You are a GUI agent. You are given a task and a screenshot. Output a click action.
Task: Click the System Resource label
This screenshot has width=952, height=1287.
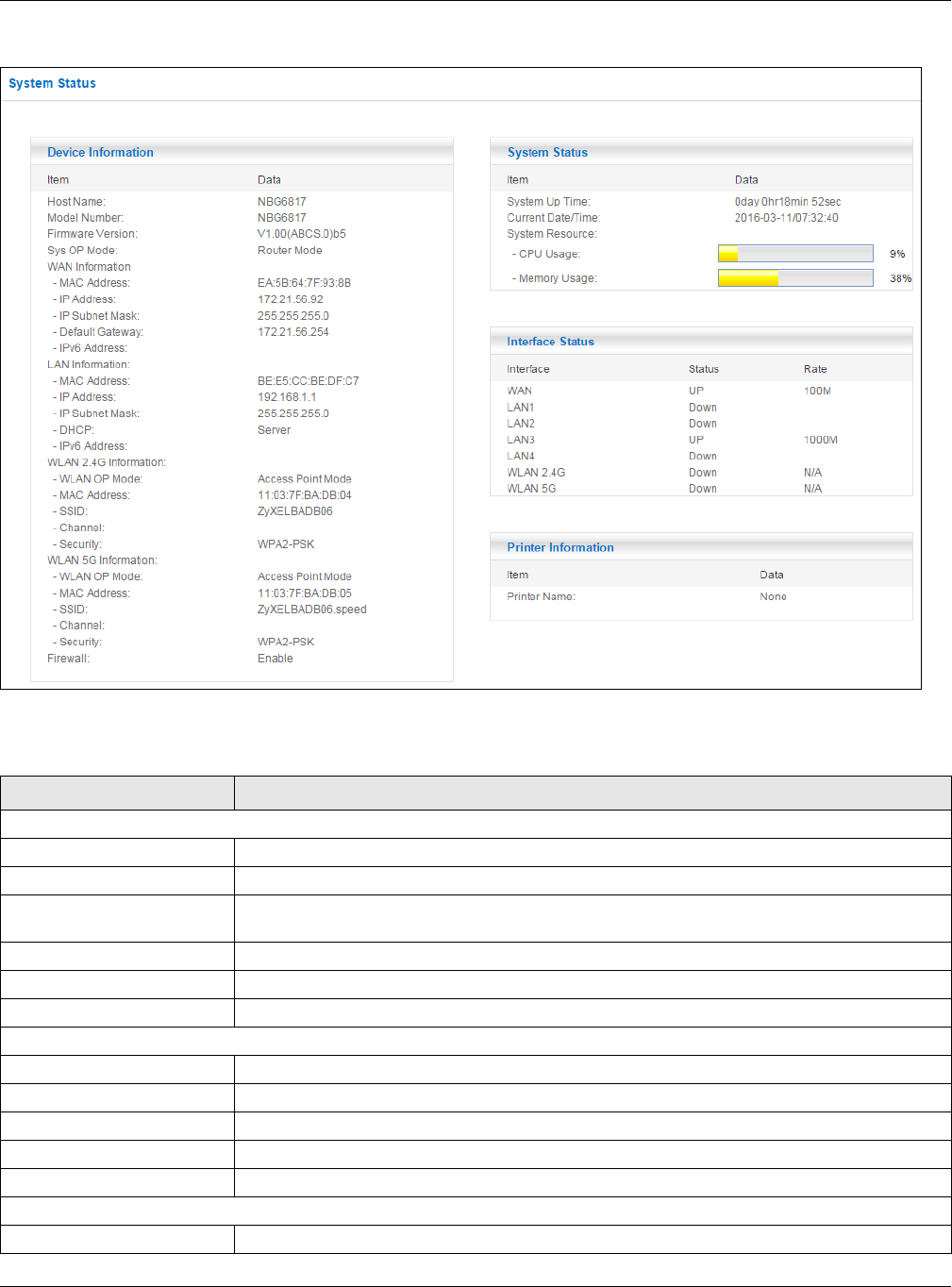[552, 234]
